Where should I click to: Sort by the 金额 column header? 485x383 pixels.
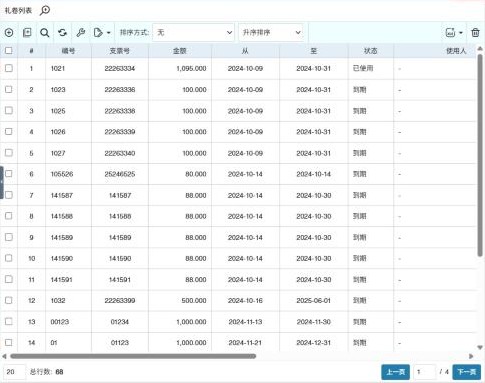pos(180,51)
